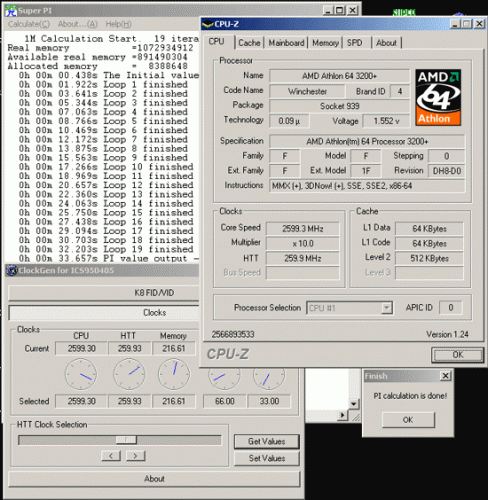Click the Selected 33.00 clock field

pyautogui.click(x=269, y=401)
